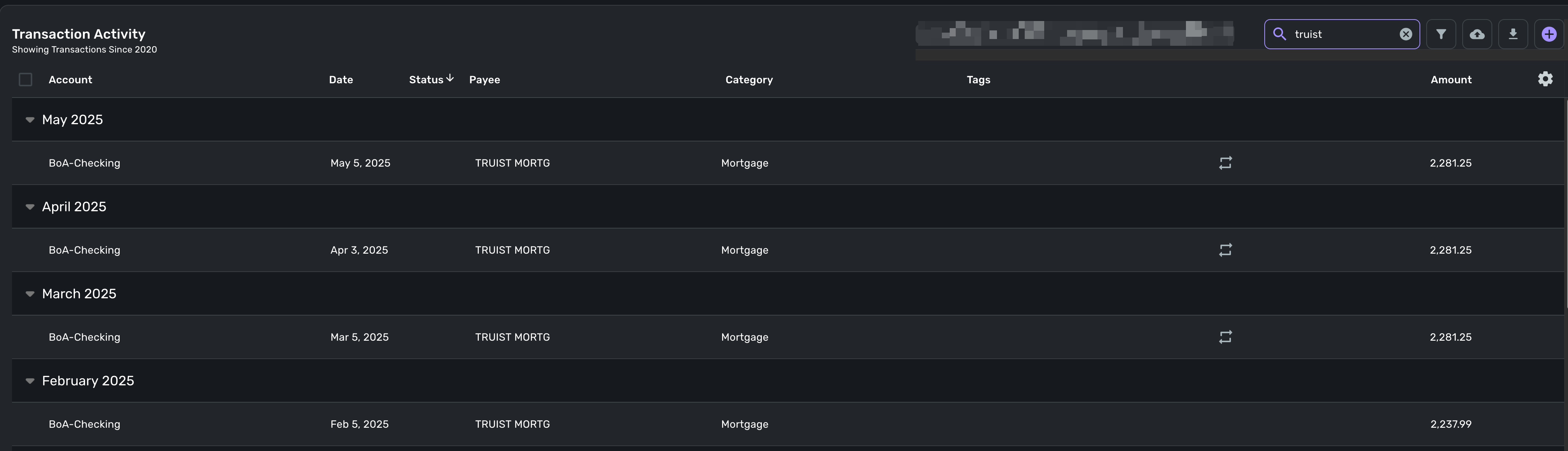Sort by the Date column header
The height and width of the screenshot is (451, 1568).
[x=341, y=80]
